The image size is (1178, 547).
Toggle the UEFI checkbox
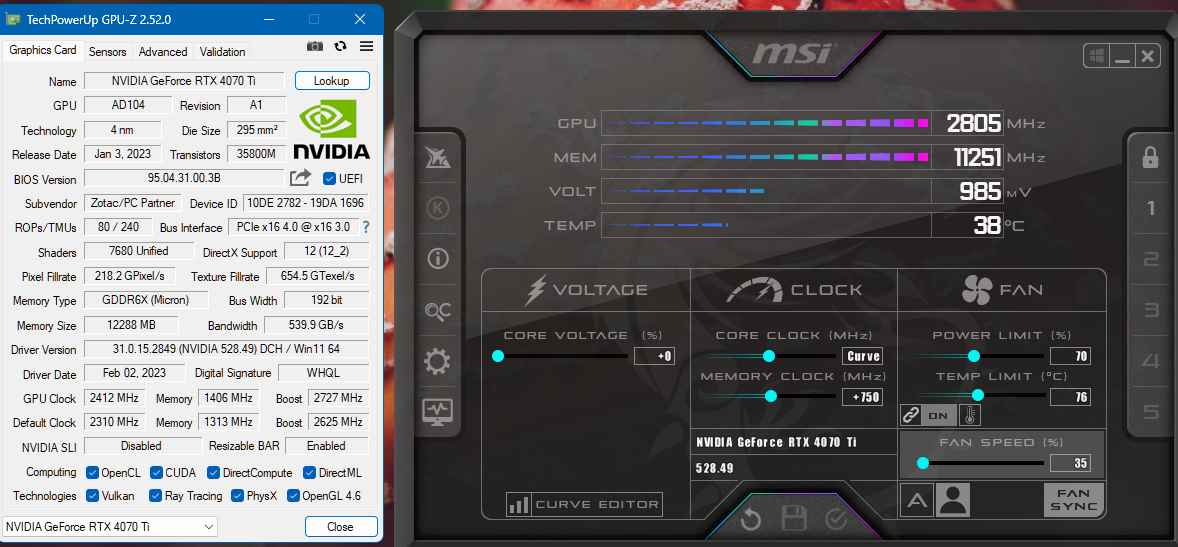click(329, 178)
